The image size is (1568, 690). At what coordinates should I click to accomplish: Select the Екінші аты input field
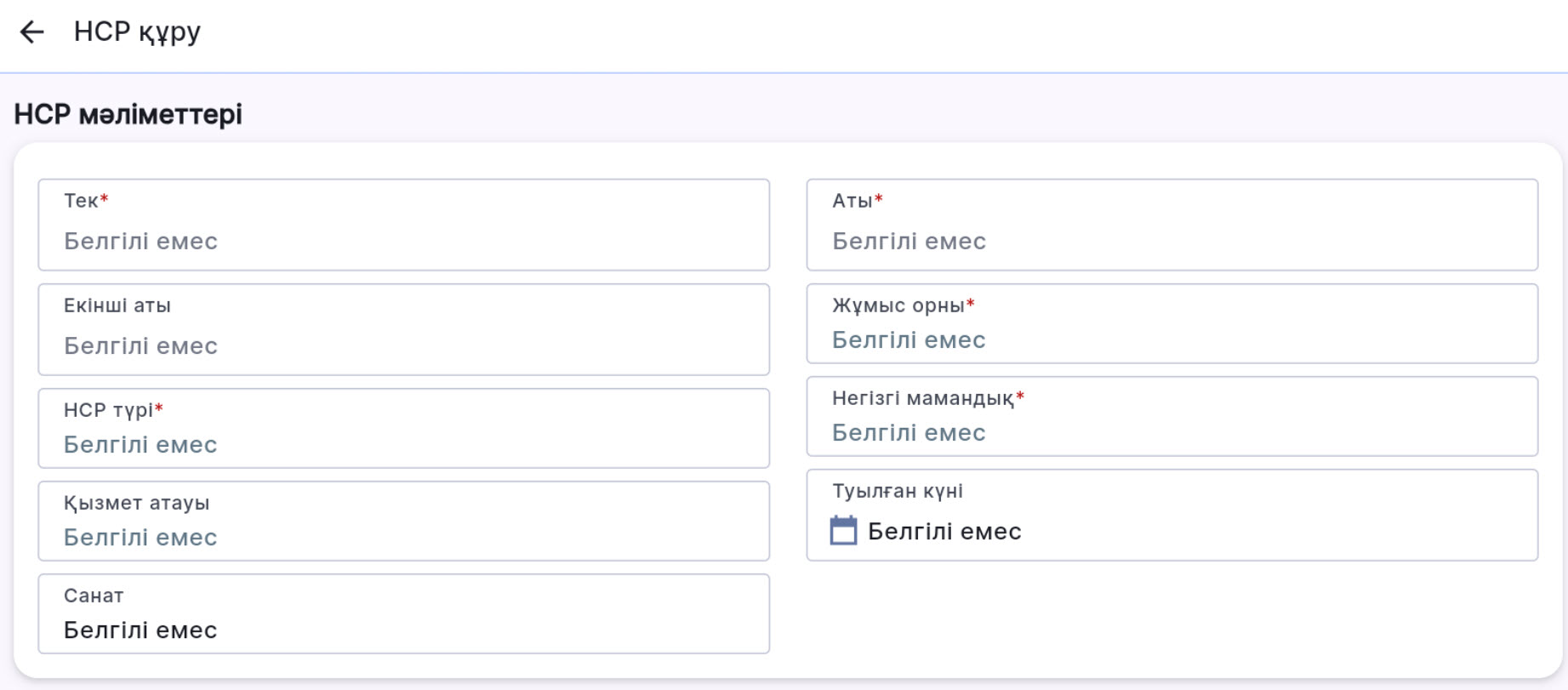point(403,345)
